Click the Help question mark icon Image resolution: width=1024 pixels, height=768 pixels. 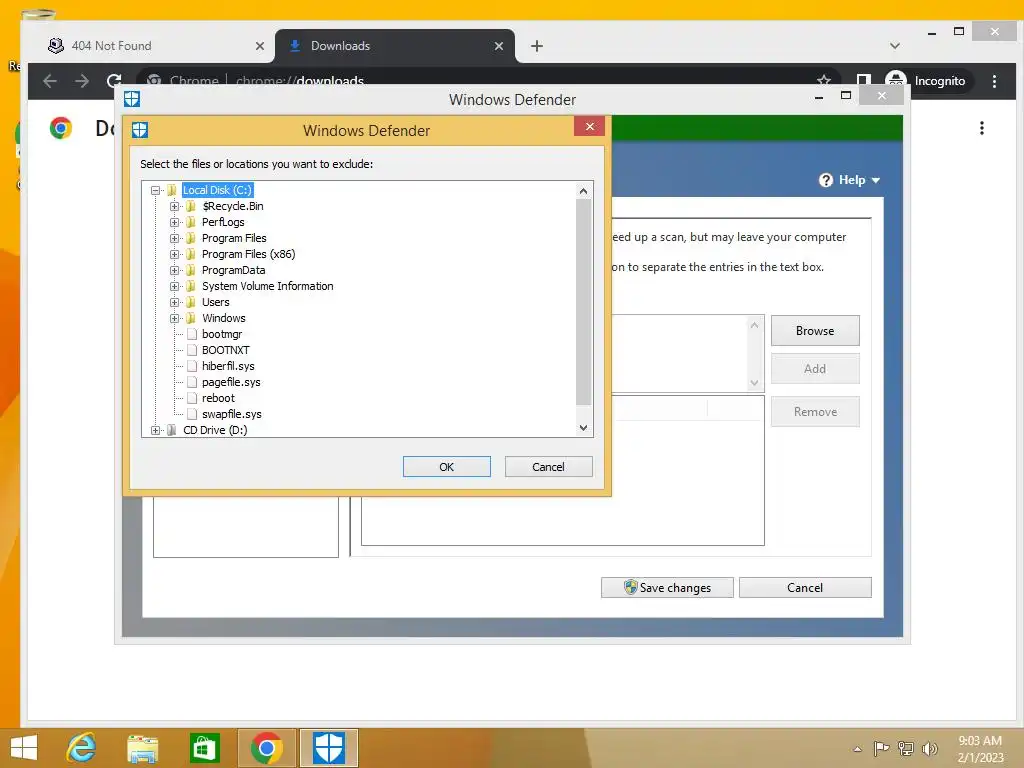[x=825, y=180]
